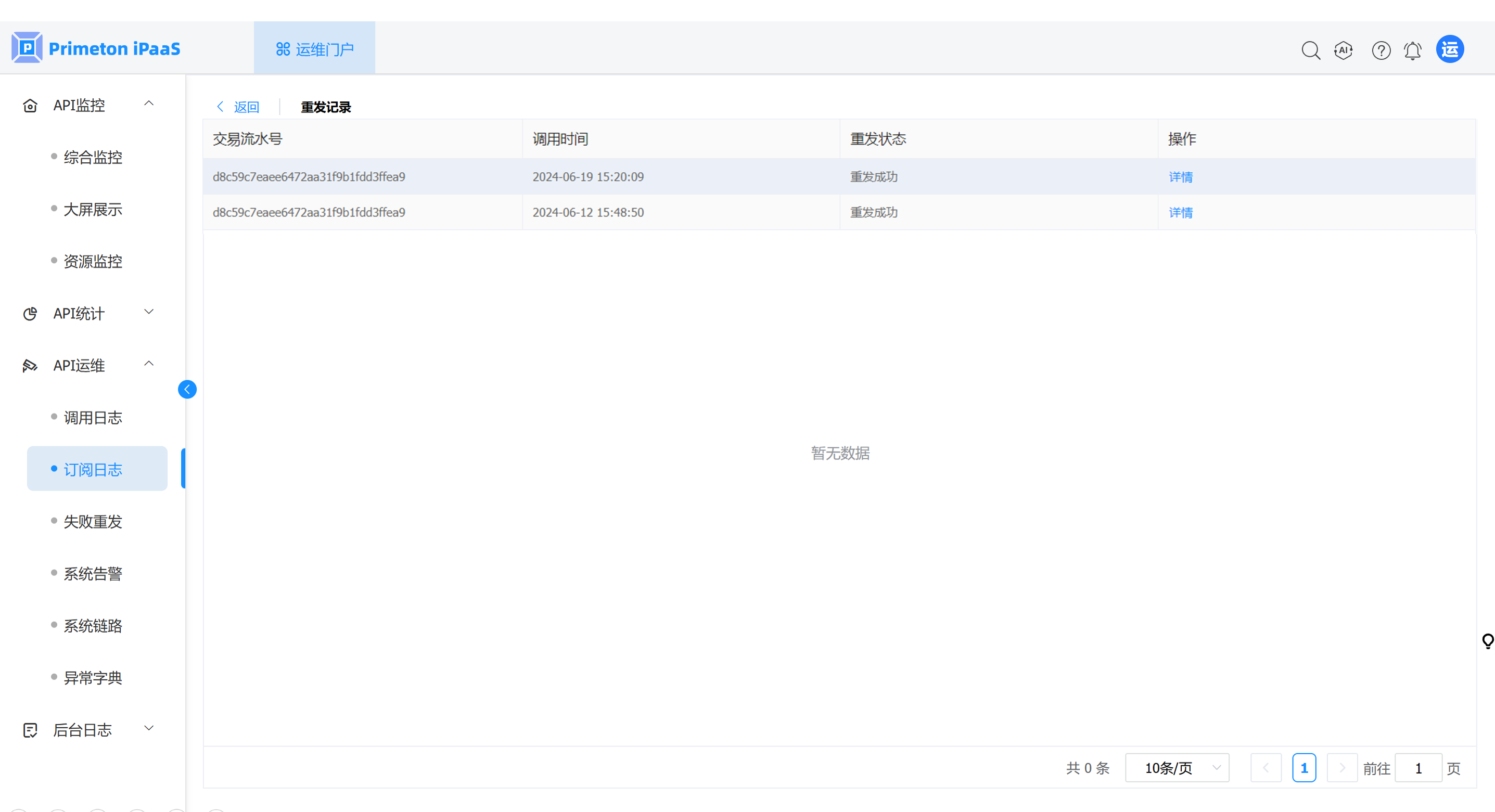Collapse sidebar with blue arrow button

187,389
